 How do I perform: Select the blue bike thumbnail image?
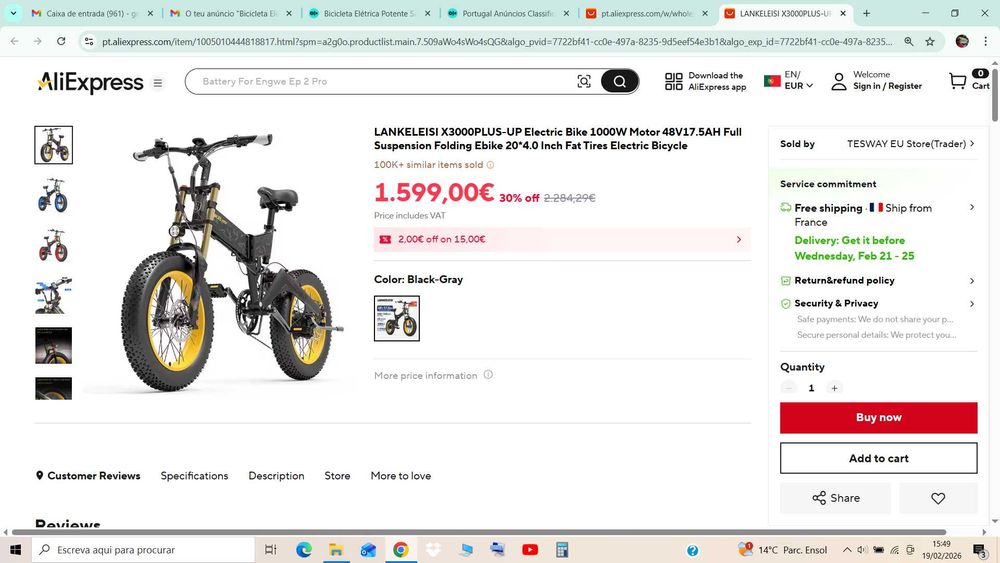click(x=54, y=195)
